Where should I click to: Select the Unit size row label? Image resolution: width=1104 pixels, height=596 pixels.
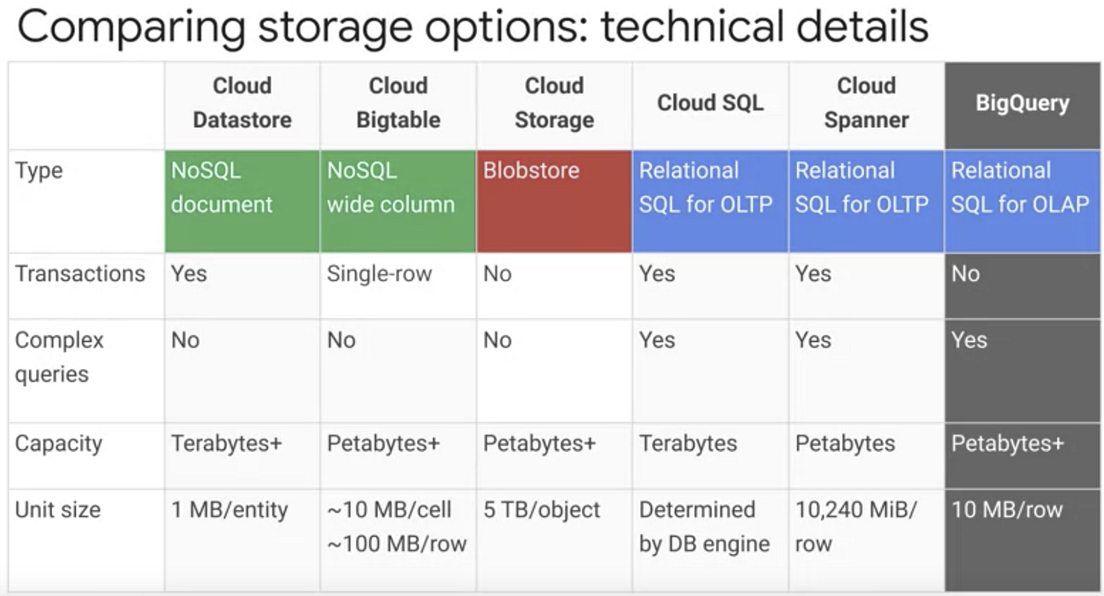(x=58, y=510)
